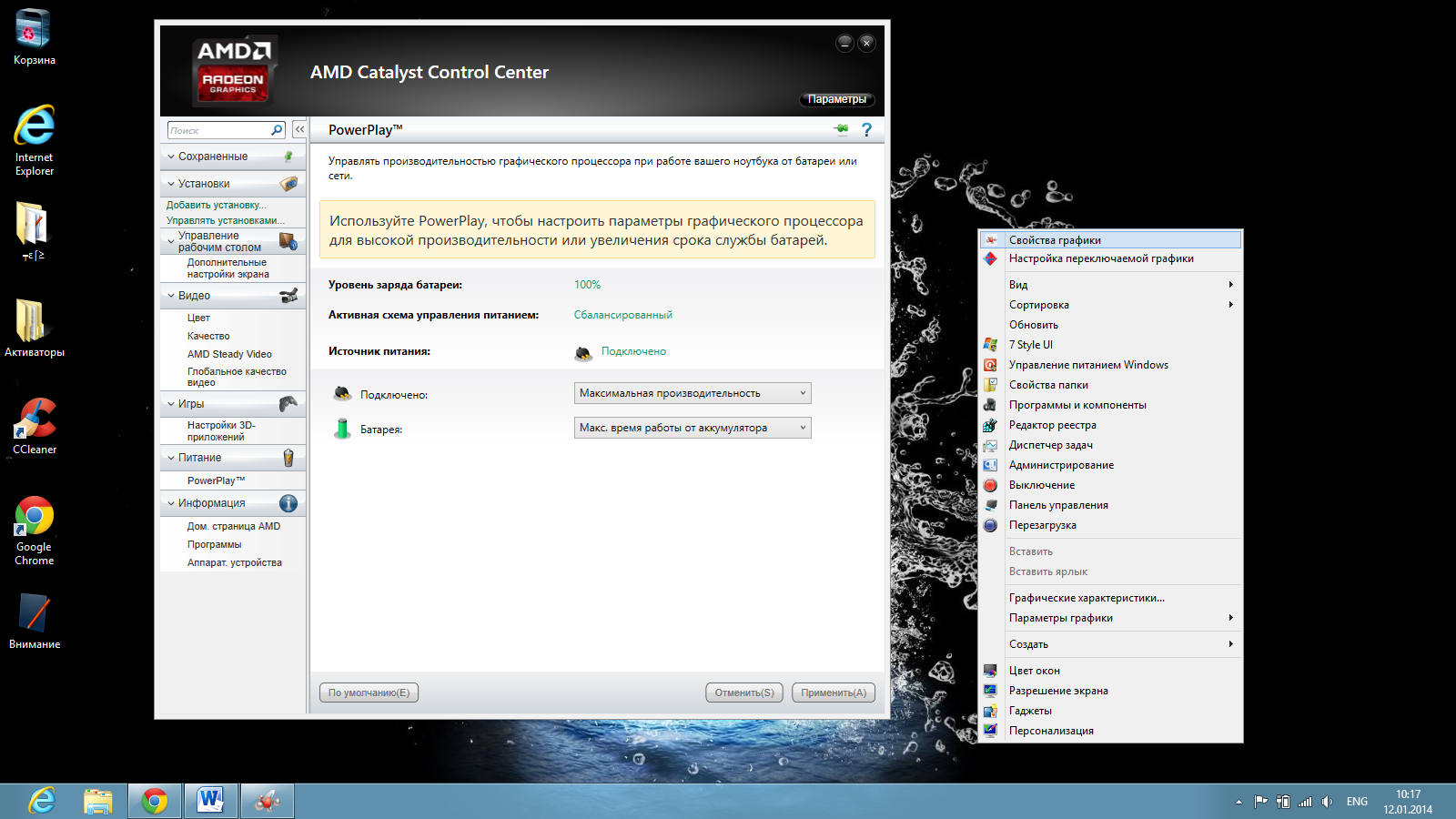1456x819 pixels.
Task: Choose Редактор реестра in context menu
Action: point(1110,425)
